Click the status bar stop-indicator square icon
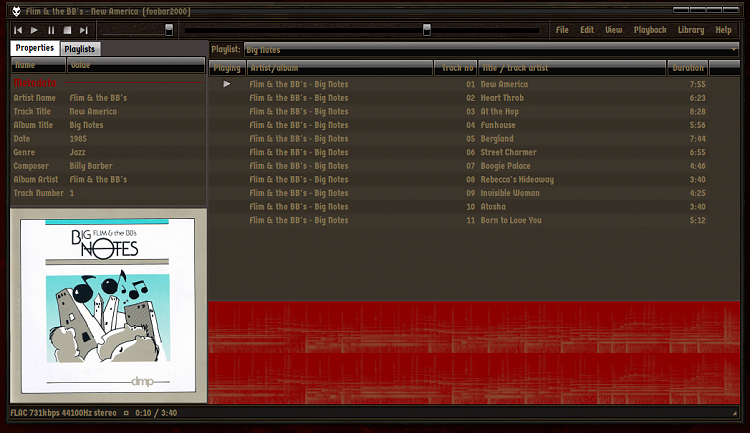750x433 pixels. pyautogui.click(x=126, y=413)
